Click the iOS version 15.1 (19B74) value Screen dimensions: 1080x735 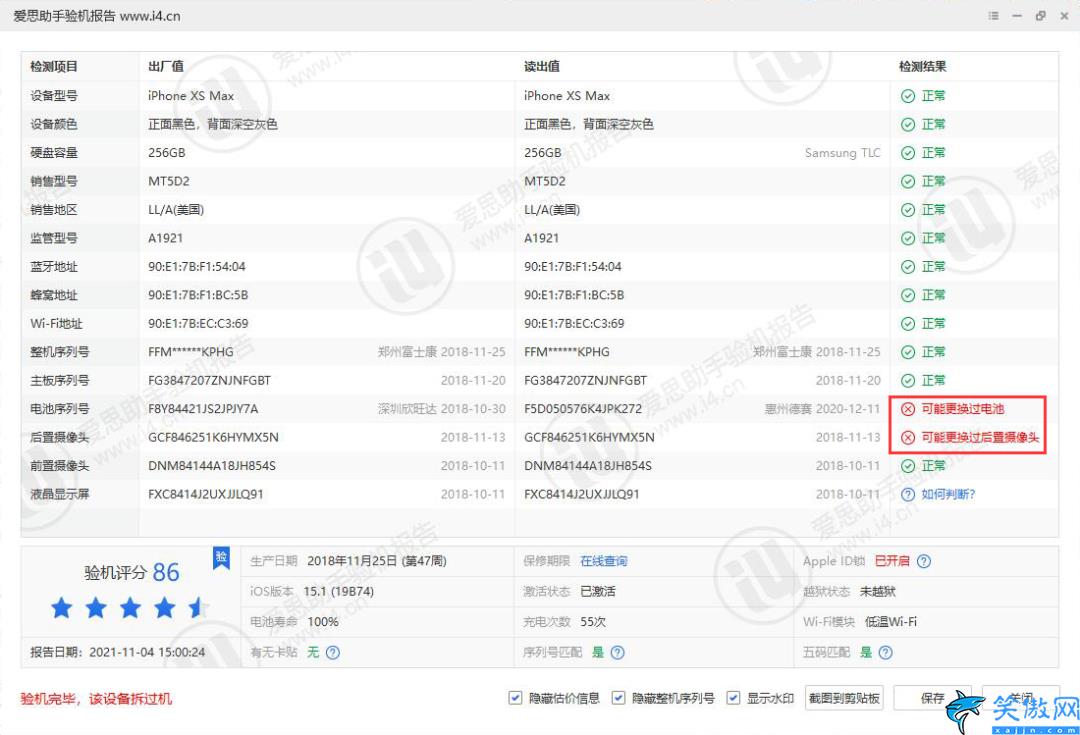pos(338,592)
